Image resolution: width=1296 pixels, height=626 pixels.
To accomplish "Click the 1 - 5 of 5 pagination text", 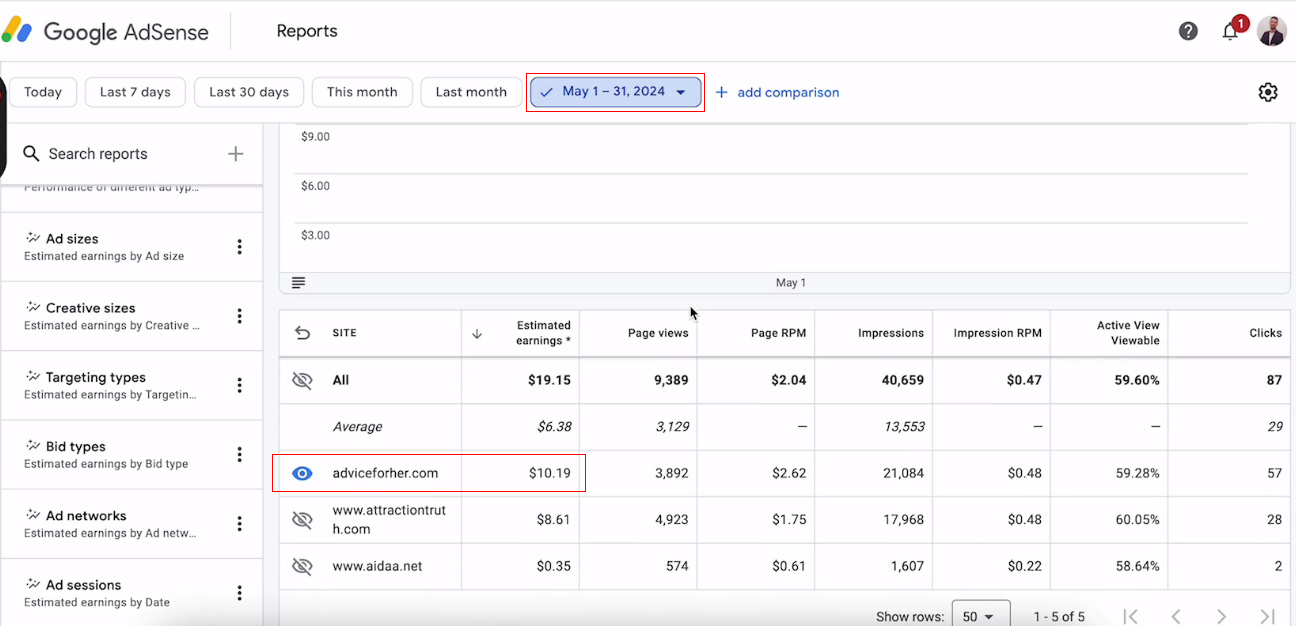I will click(1059, 616).
